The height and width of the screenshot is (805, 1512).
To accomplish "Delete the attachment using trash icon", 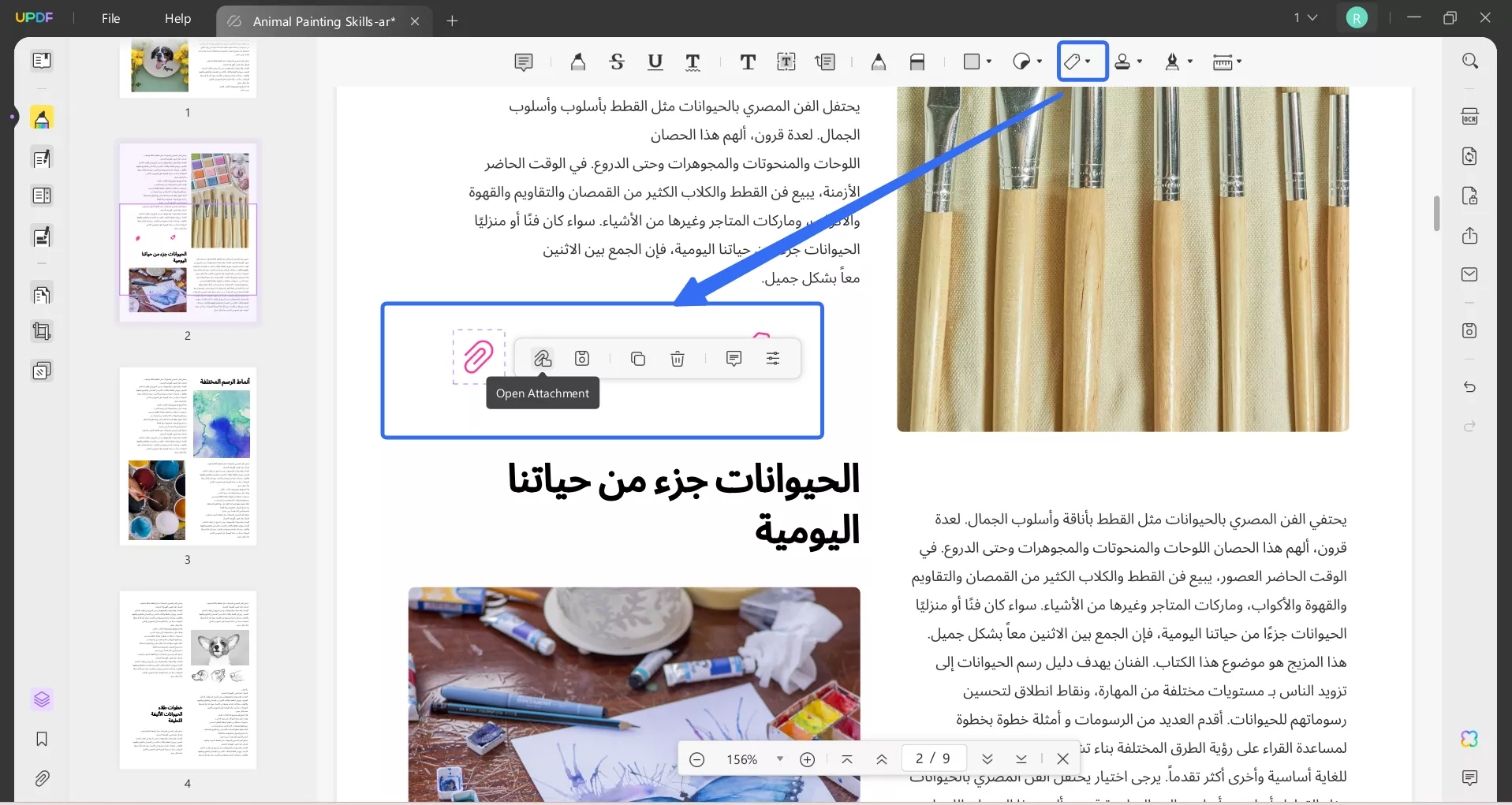I will [677, 359].
